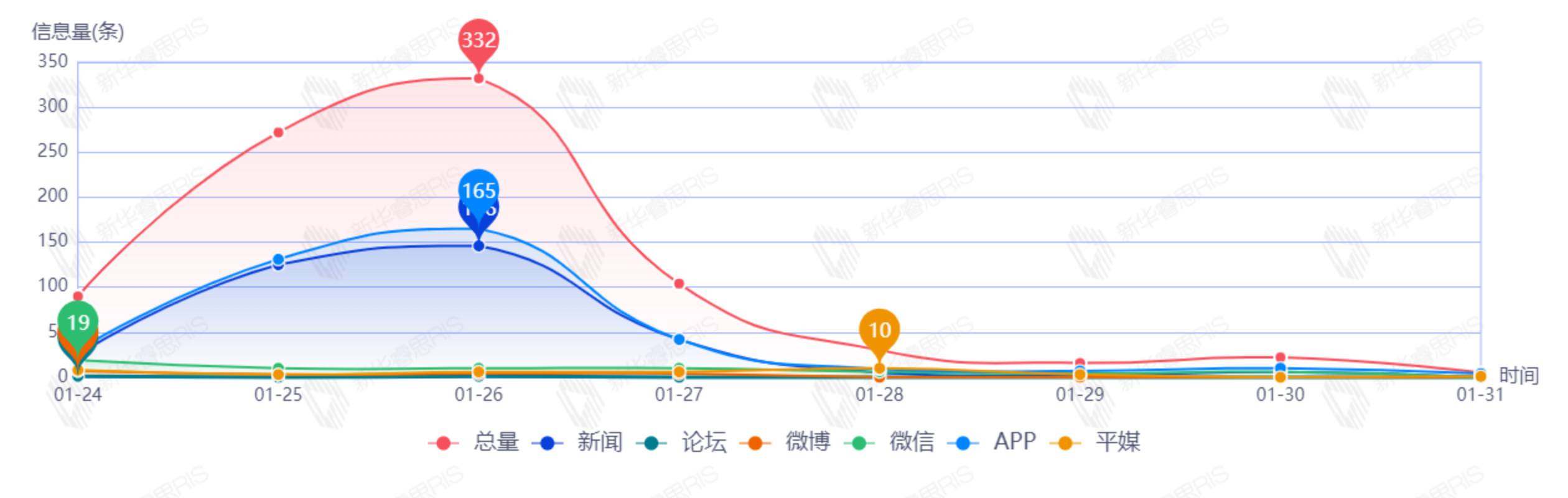
Task: Click the red 332 peak marker pin
Action: [478, 40]
